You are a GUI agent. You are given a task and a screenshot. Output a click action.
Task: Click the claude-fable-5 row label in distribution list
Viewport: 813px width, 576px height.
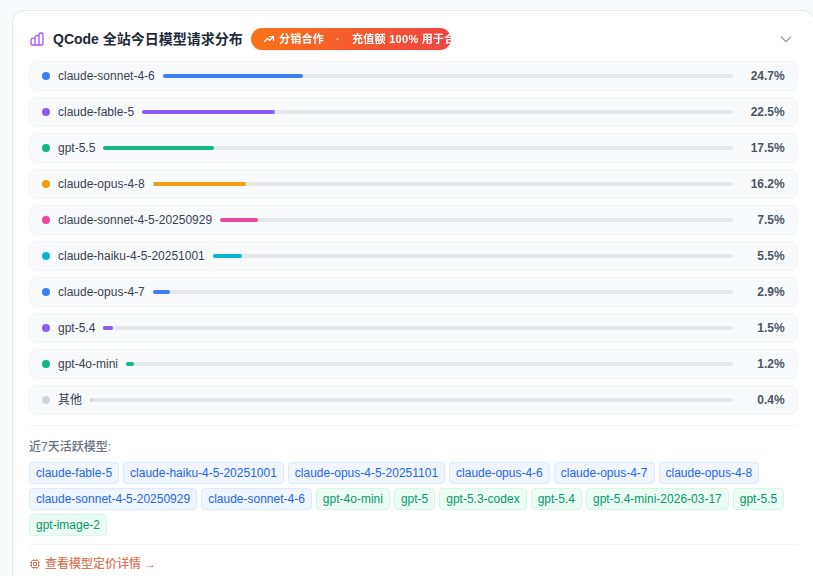click(x=96, y=112)
